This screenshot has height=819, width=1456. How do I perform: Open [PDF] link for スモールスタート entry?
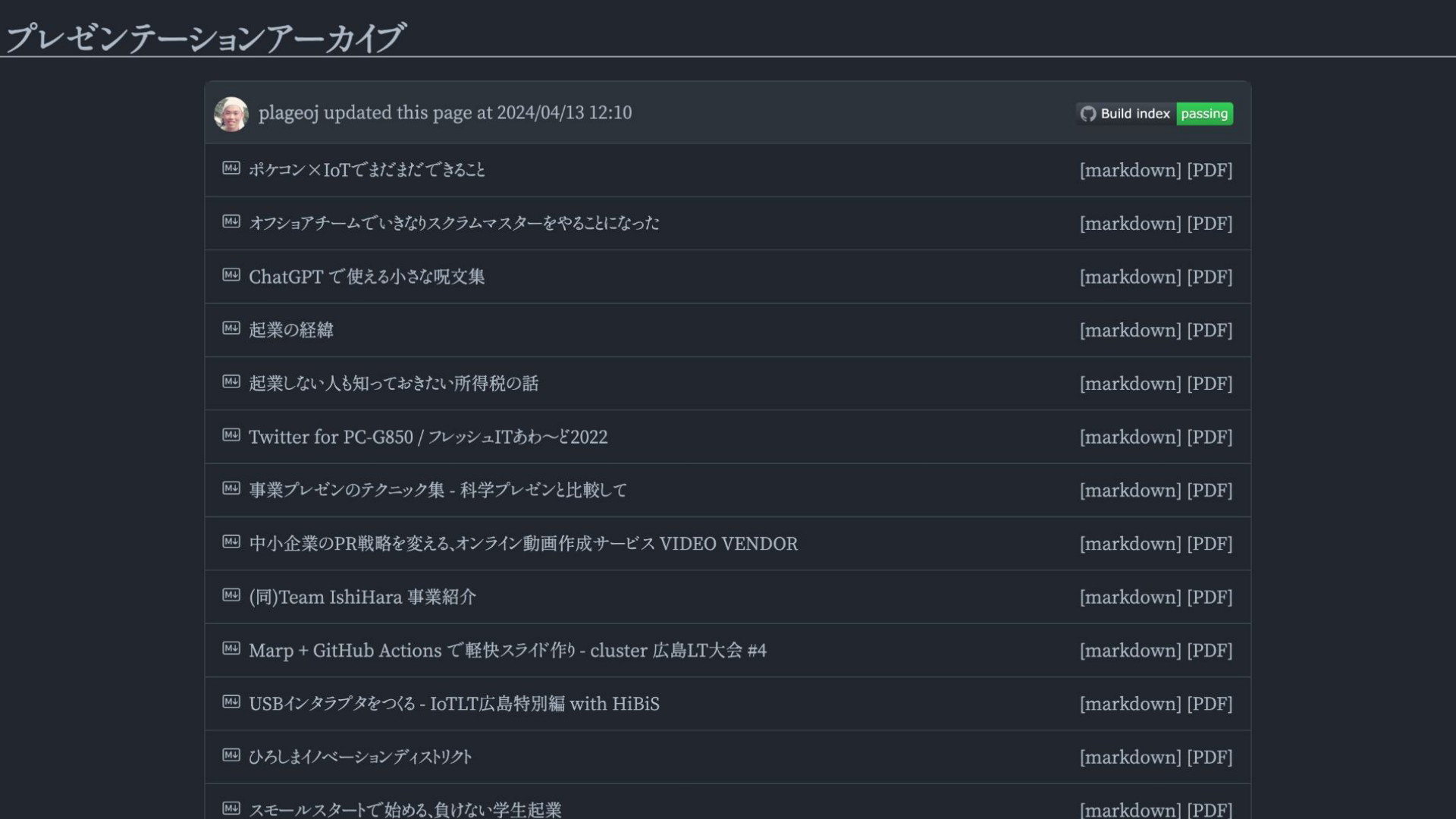1210,809
